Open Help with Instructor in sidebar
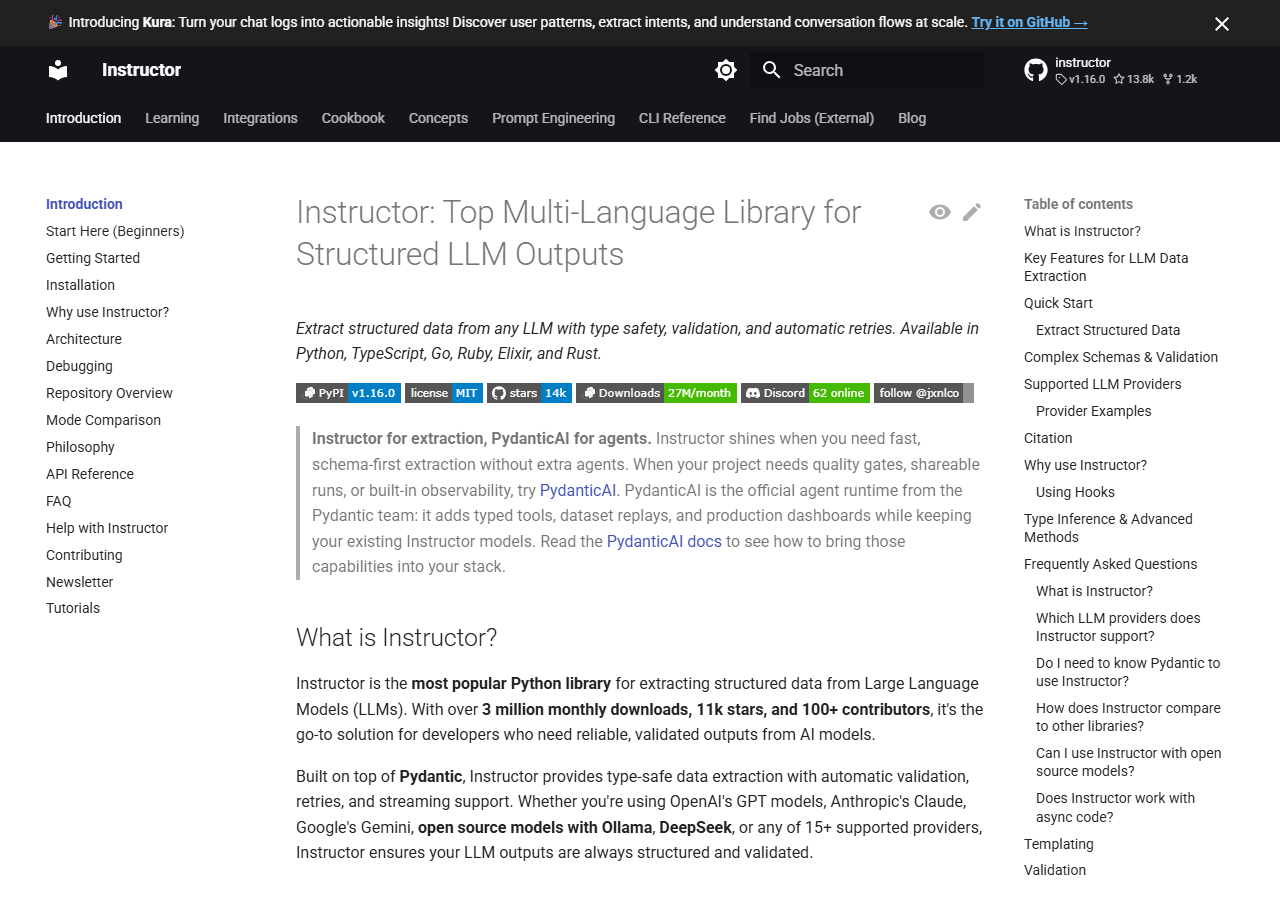Viewport: 1280px width, 900px height. tap(107, 528)
